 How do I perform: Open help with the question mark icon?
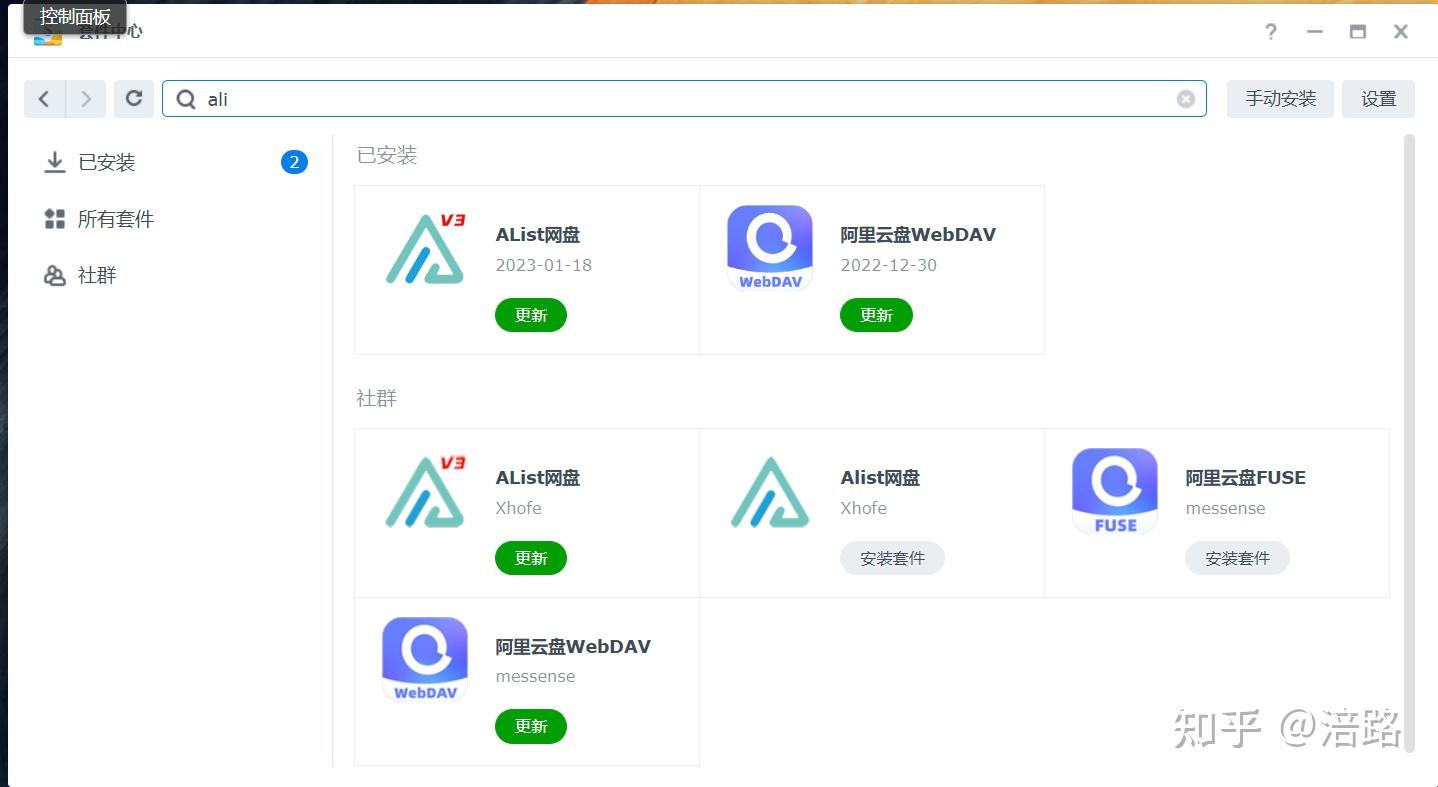[1271, 31]
